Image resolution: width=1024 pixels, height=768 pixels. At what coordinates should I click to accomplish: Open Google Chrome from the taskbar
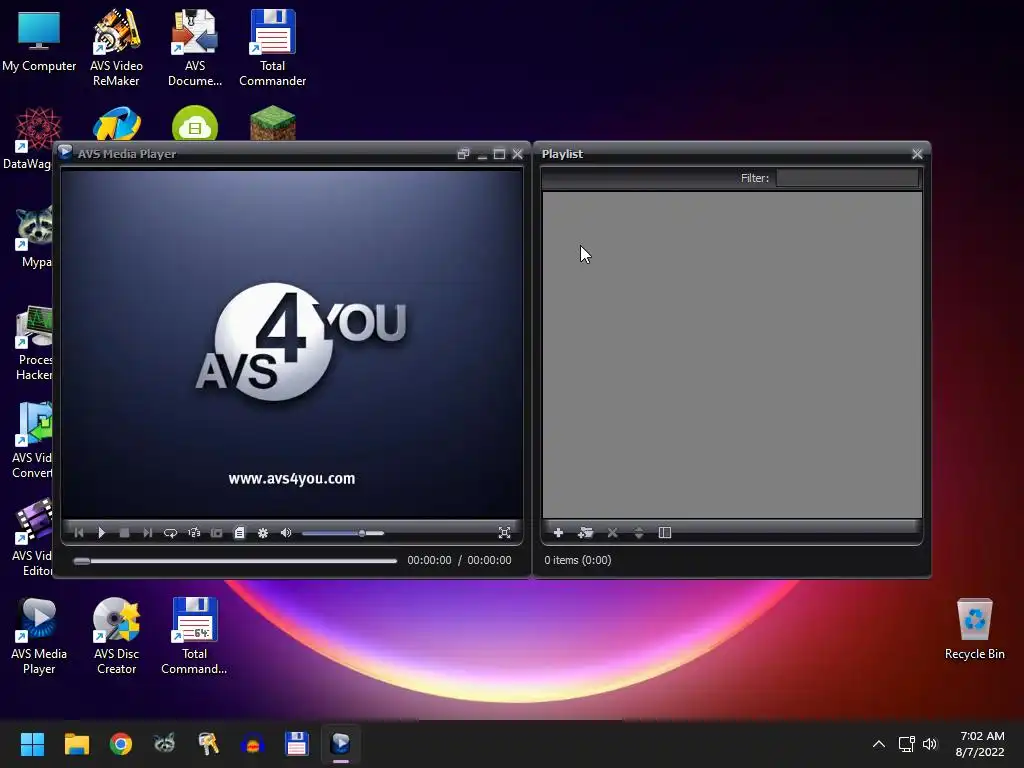[121, 744]
